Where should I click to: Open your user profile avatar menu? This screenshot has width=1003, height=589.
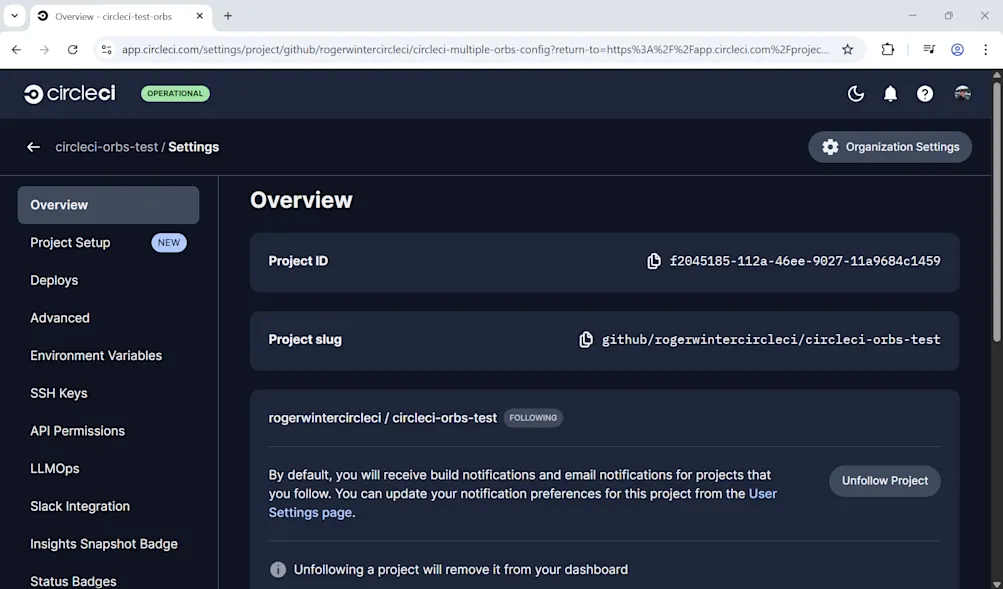tap(961, 93)
